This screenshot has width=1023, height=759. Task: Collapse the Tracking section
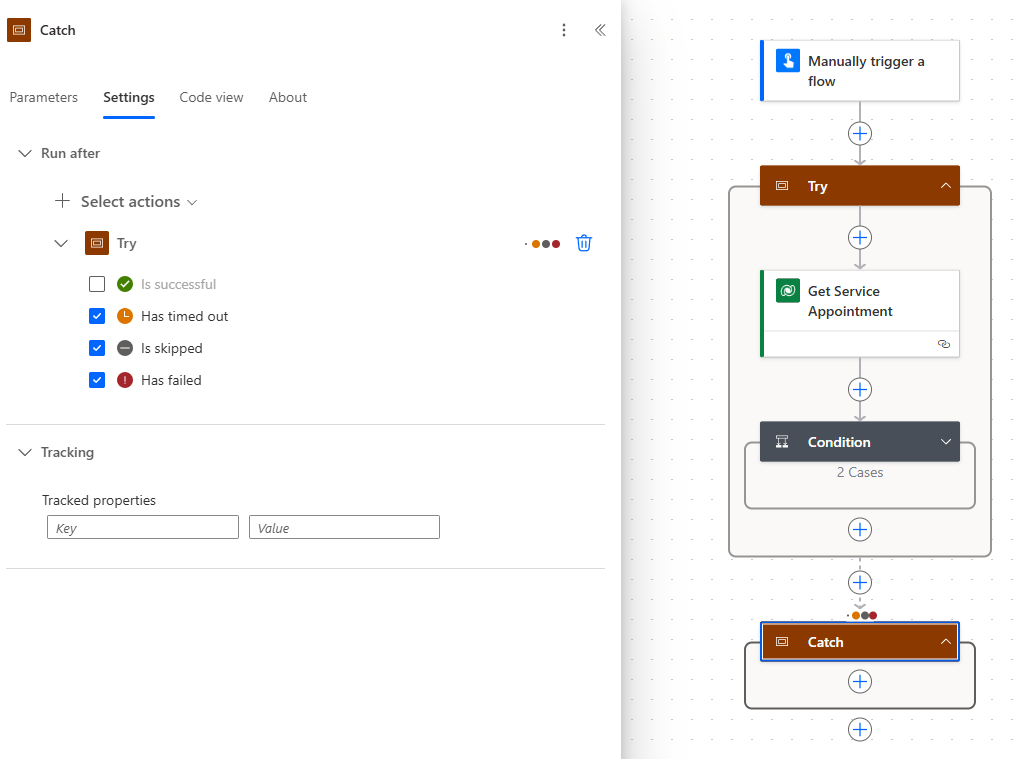pos(26,452)
